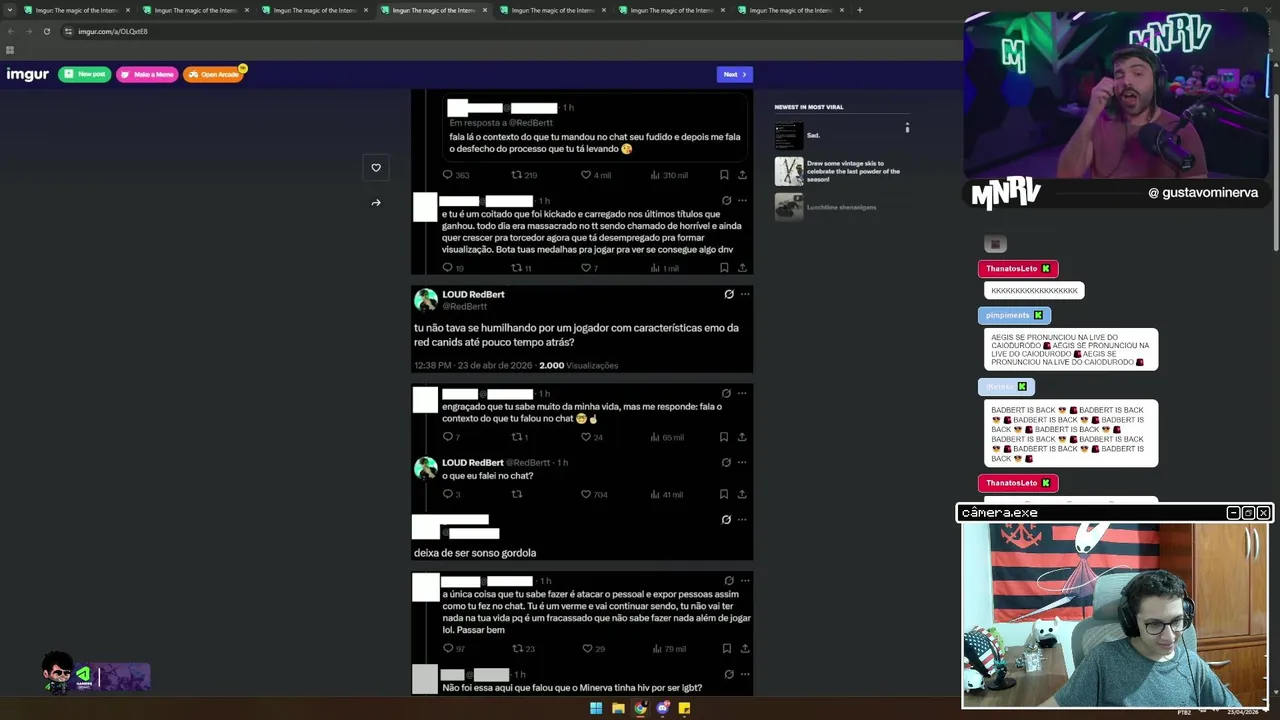Click the Open Arcade button
The width and height of the screenshot is (1280, 720).
(213, 74)
